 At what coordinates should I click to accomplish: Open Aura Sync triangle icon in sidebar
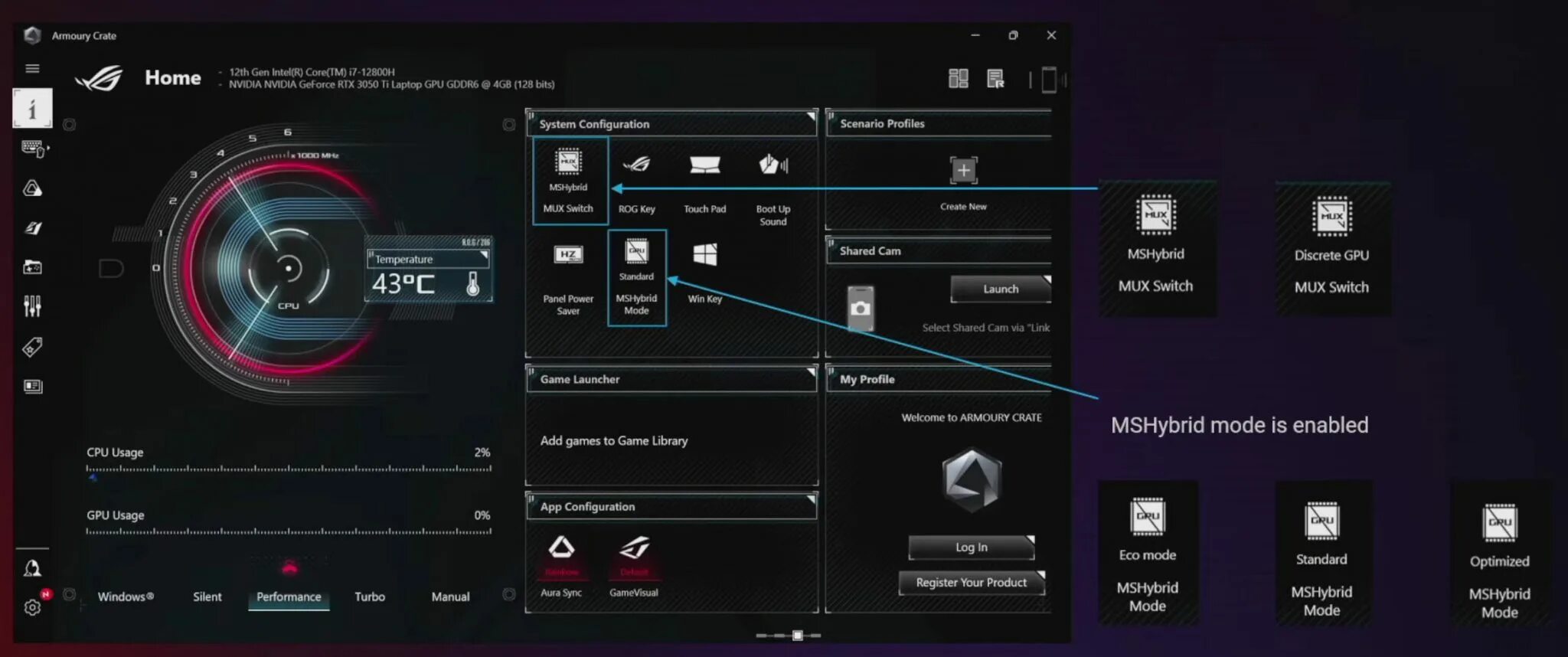pos(32,188)
